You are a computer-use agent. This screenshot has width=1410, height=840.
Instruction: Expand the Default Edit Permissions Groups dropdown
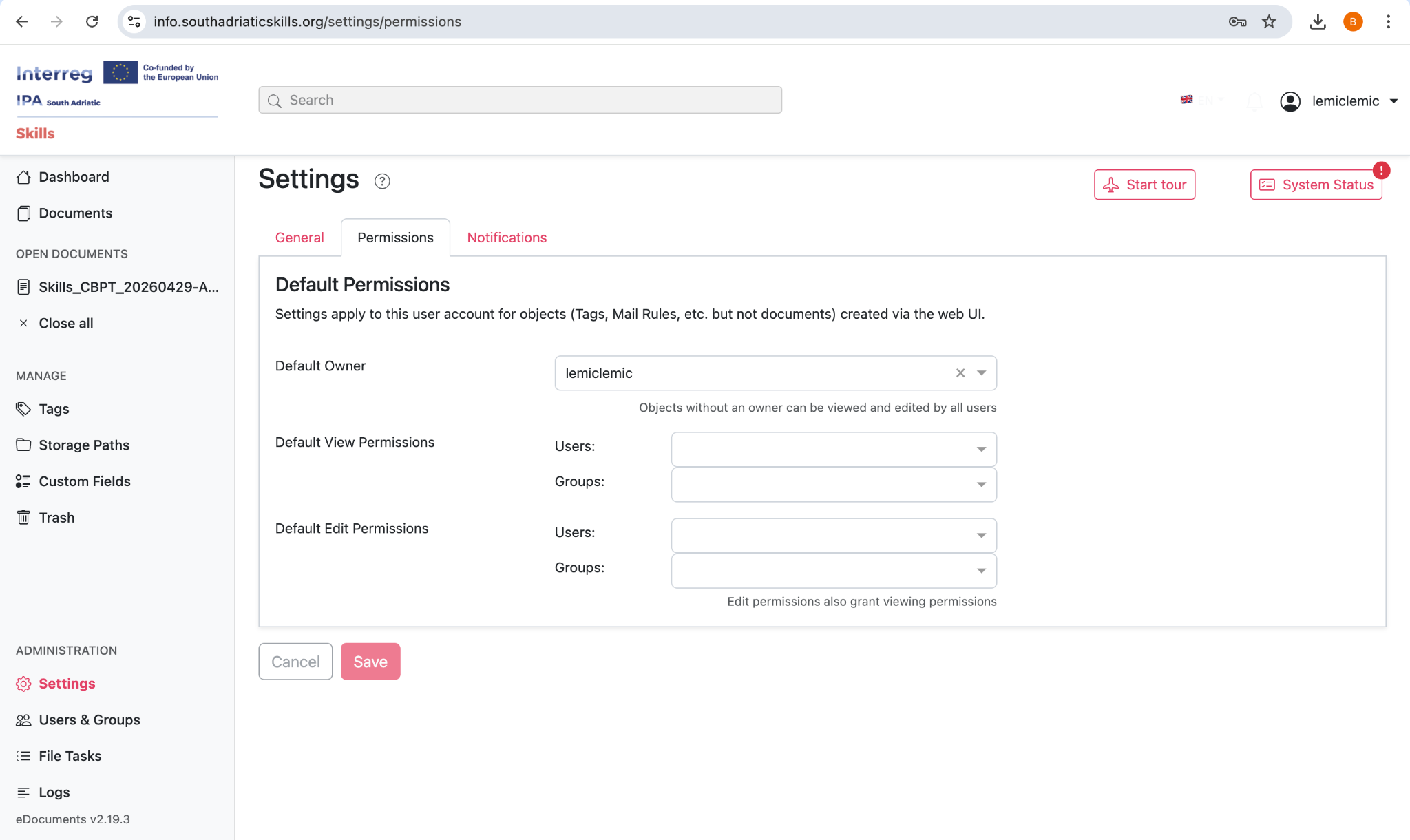coord(980,571)
